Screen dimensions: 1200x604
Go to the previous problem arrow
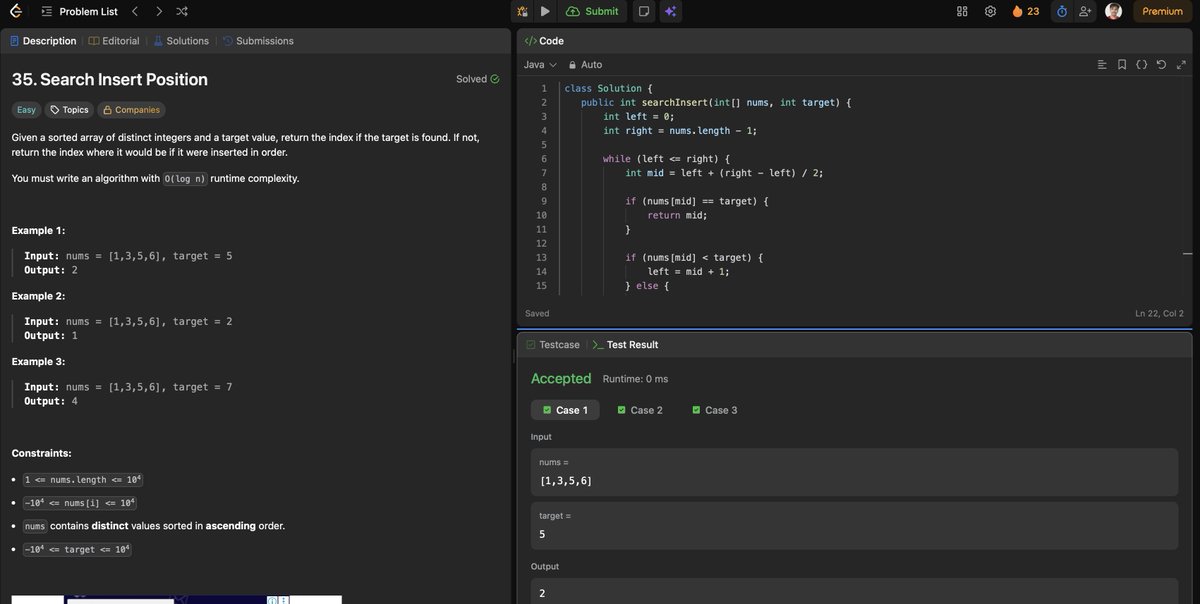coord(135,11)
